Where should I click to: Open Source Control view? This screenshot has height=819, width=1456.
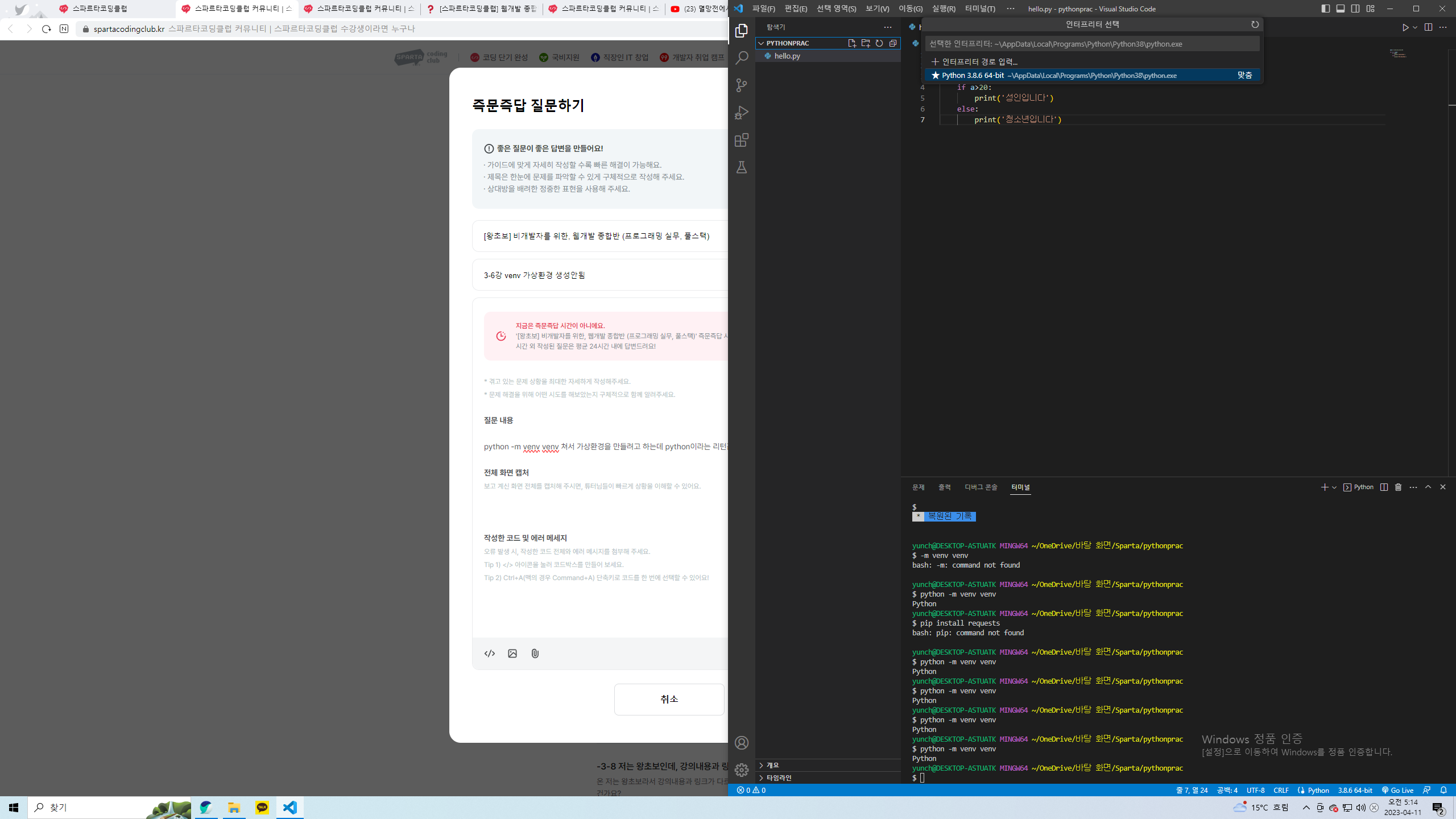pos(742,85)
